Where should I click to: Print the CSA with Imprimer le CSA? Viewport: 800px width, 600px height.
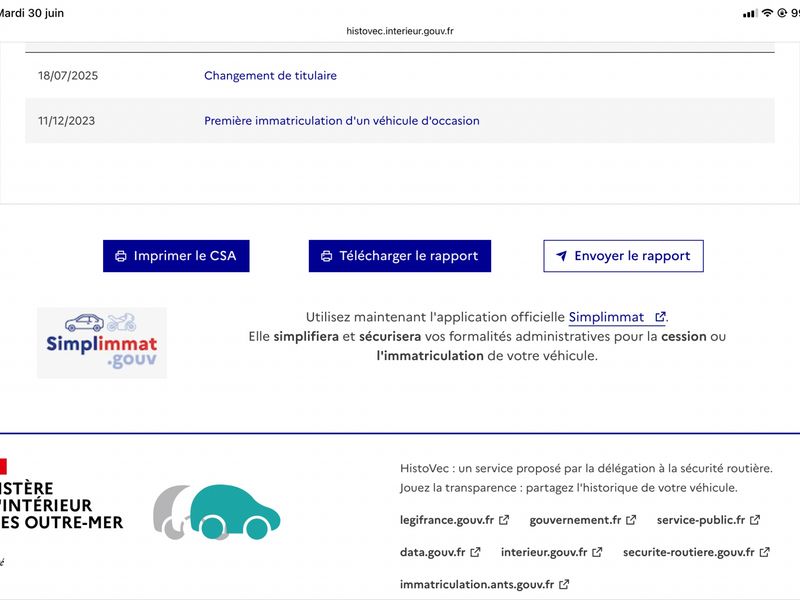[x=176, y=256]
